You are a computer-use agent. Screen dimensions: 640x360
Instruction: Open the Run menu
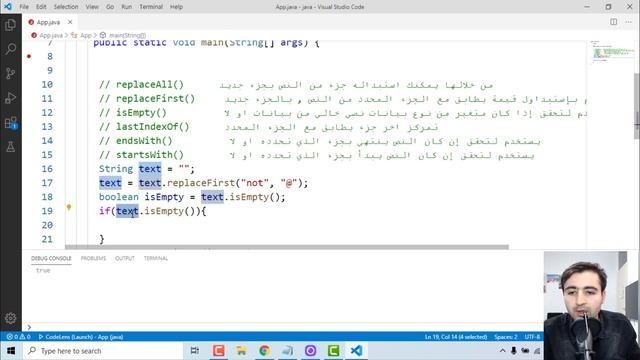click(x=127, y=7)
